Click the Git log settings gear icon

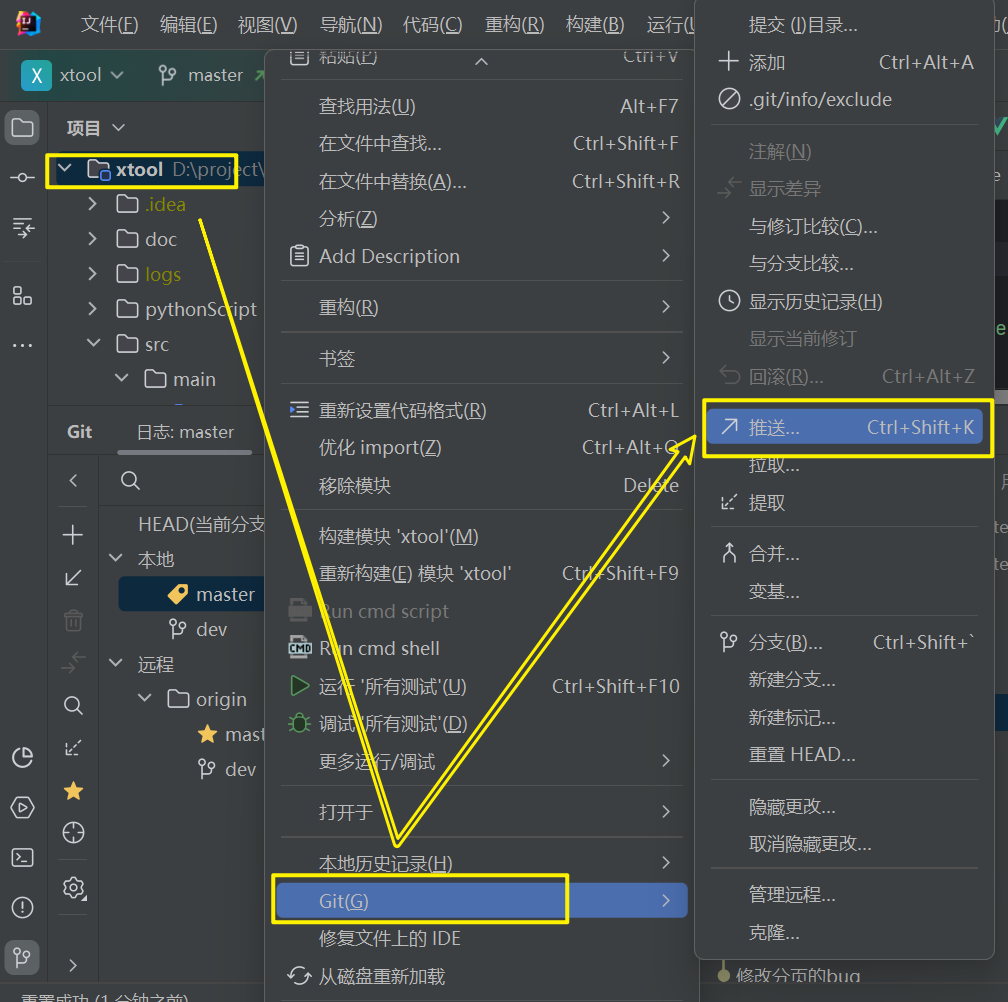[x=73, y=887]
